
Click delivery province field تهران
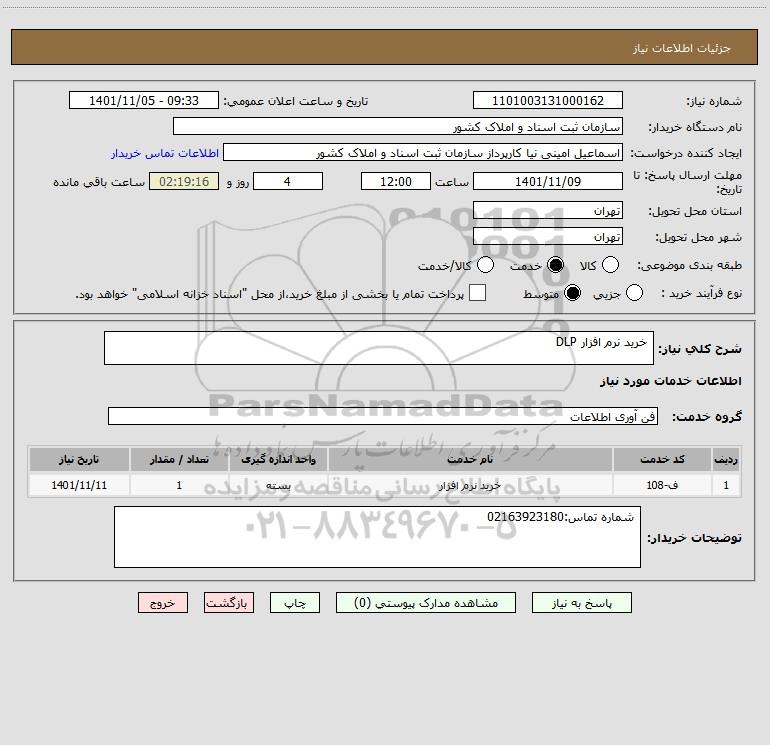(548, 210)
